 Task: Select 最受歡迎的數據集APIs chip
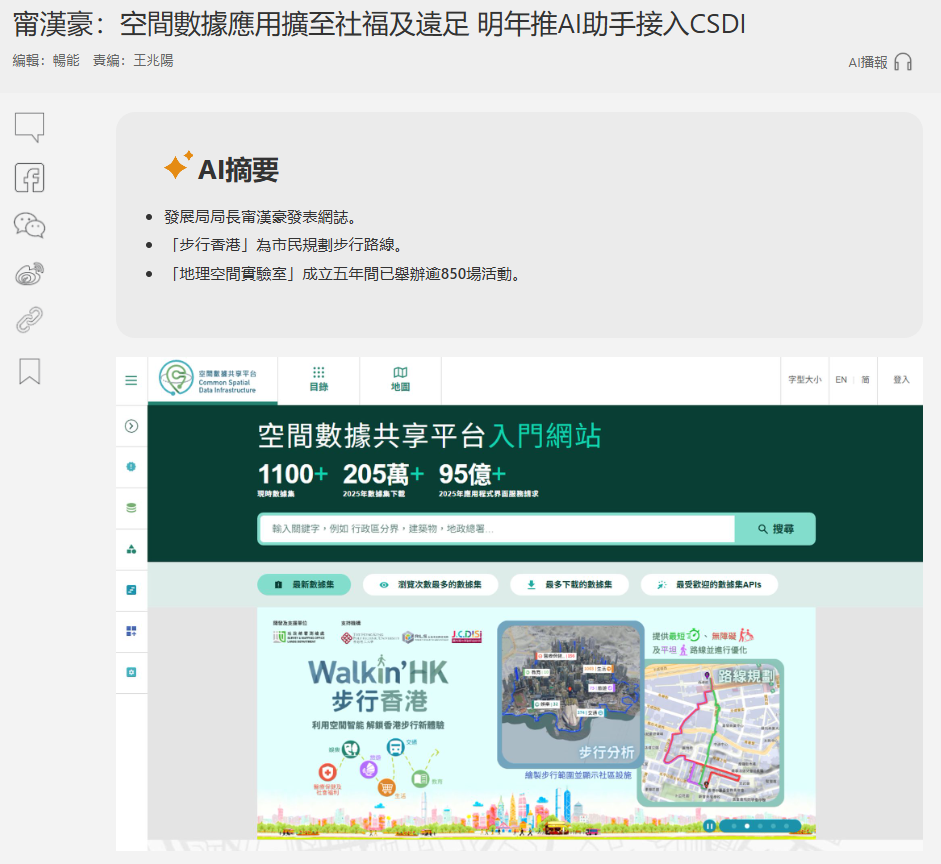(x=709, y=584)
